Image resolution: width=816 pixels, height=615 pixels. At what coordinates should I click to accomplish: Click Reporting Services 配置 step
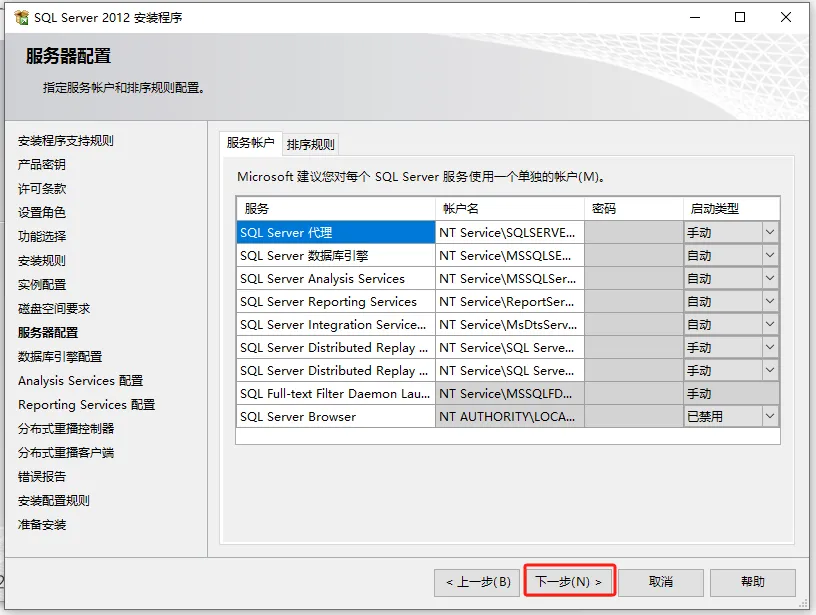point(86,404)
